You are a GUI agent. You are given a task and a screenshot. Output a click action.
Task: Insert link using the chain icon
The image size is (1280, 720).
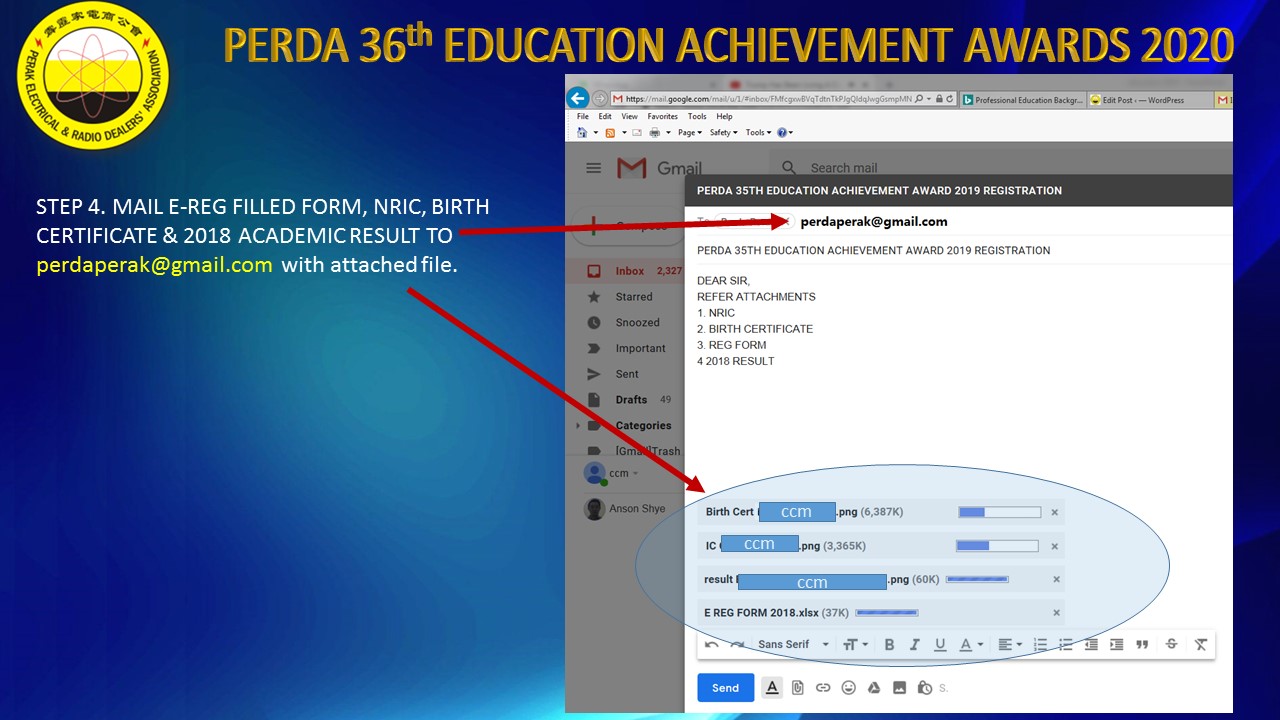[823, 688]
